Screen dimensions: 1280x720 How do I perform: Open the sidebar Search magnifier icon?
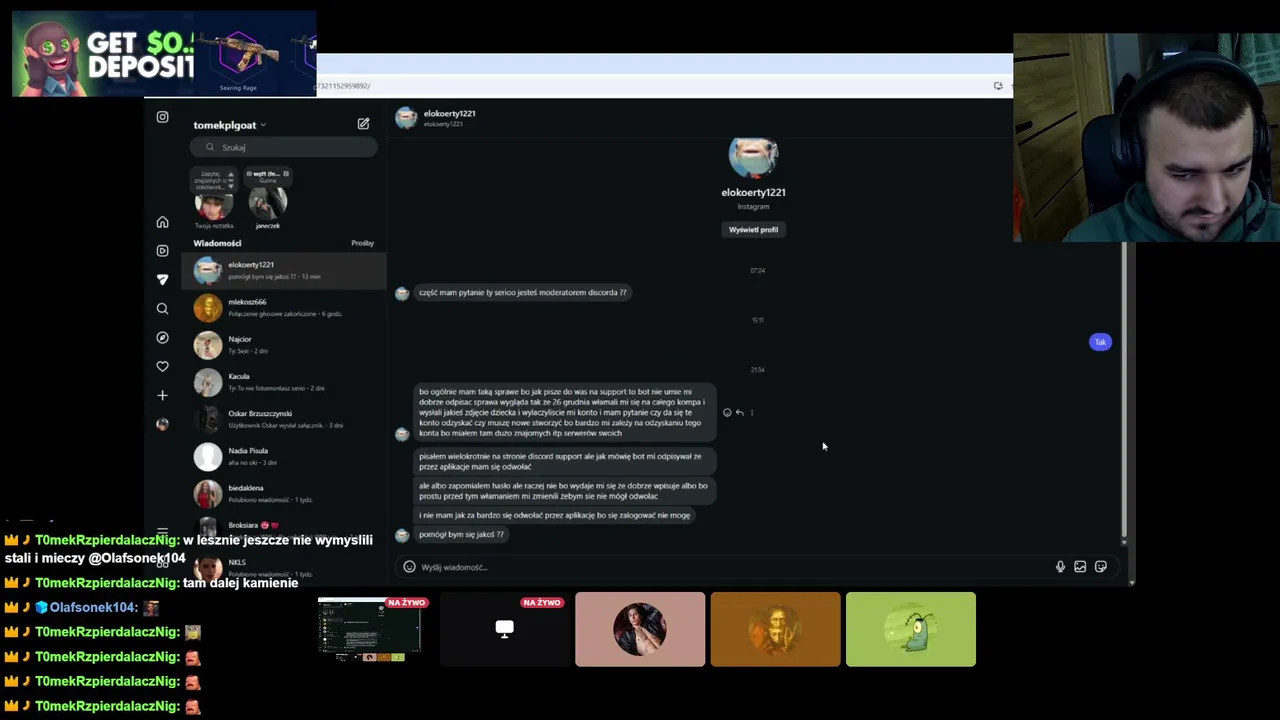162,309
